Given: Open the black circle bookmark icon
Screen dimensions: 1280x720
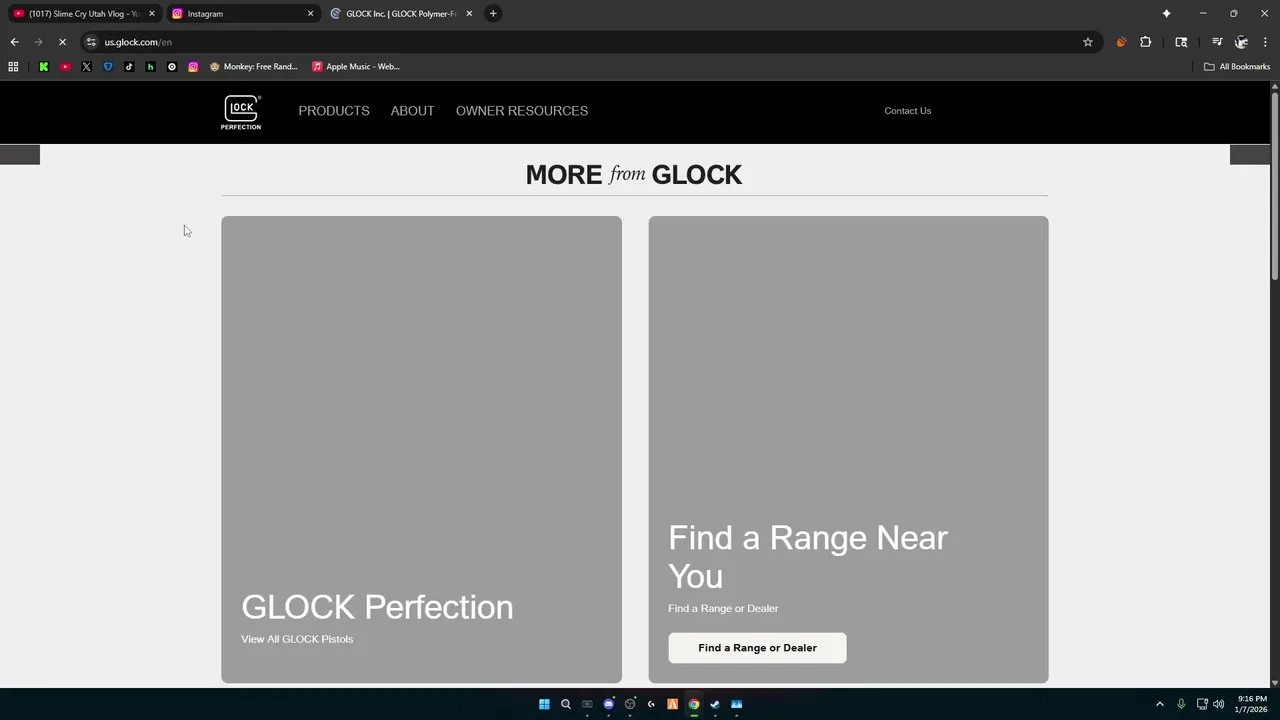Looking at the screenshot, I should [172, 67].
